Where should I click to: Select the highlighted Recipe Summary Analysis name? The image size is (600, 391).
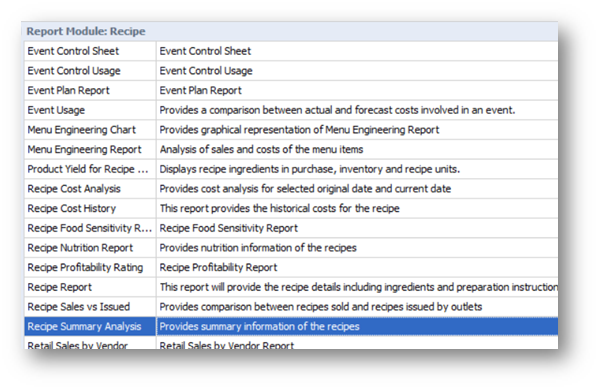[84, 326]
